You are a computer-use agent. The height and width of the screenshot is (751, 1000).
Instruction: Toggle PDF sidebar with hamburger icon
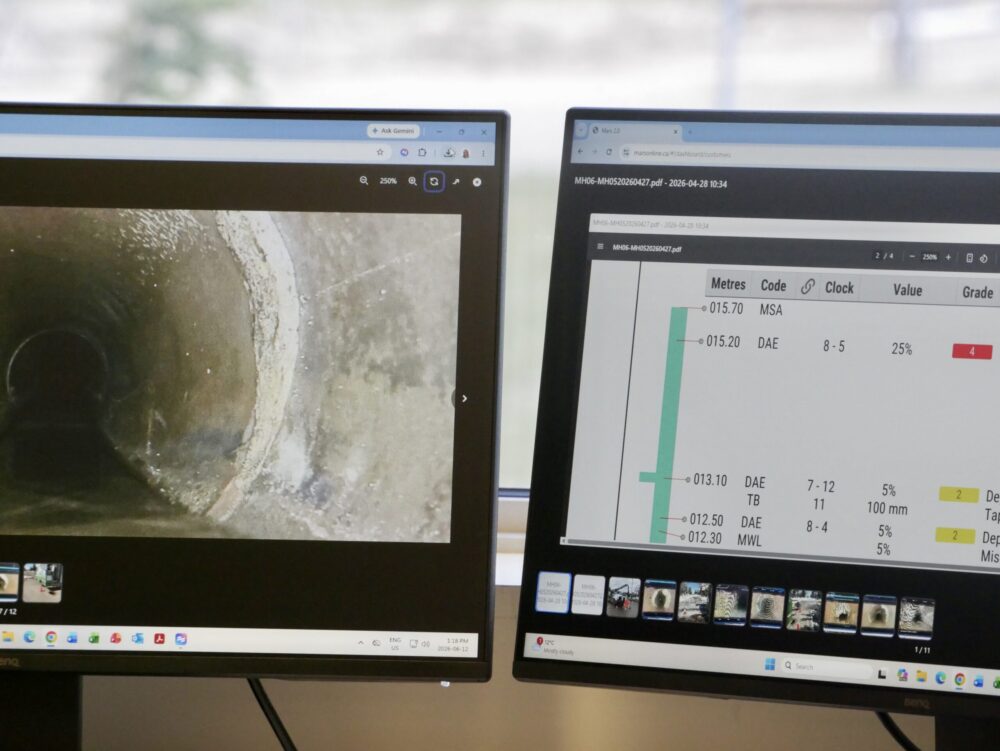tap(600, 246)
